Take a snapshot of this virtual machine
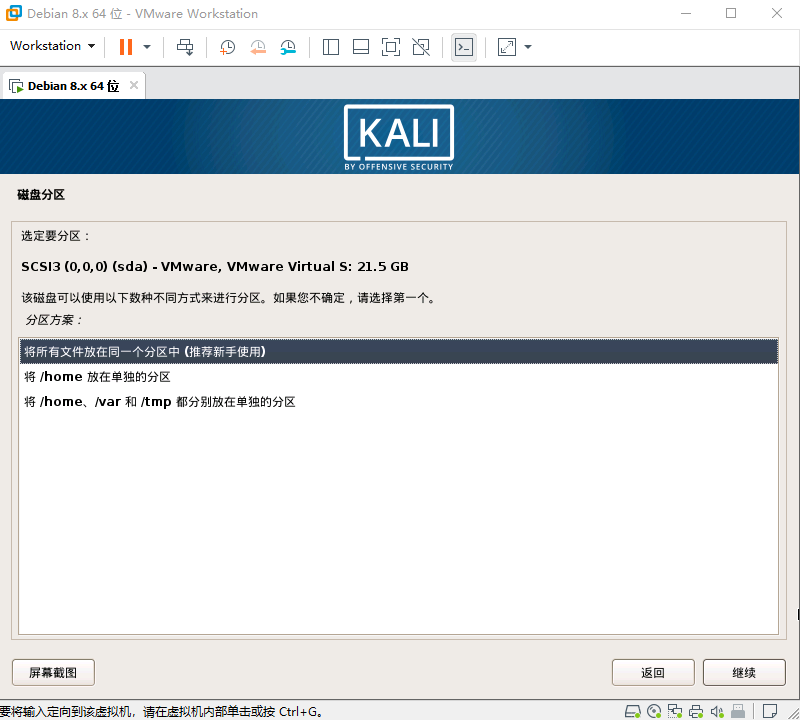Screen dimensions: 800x720 click(x=227, y=47)
